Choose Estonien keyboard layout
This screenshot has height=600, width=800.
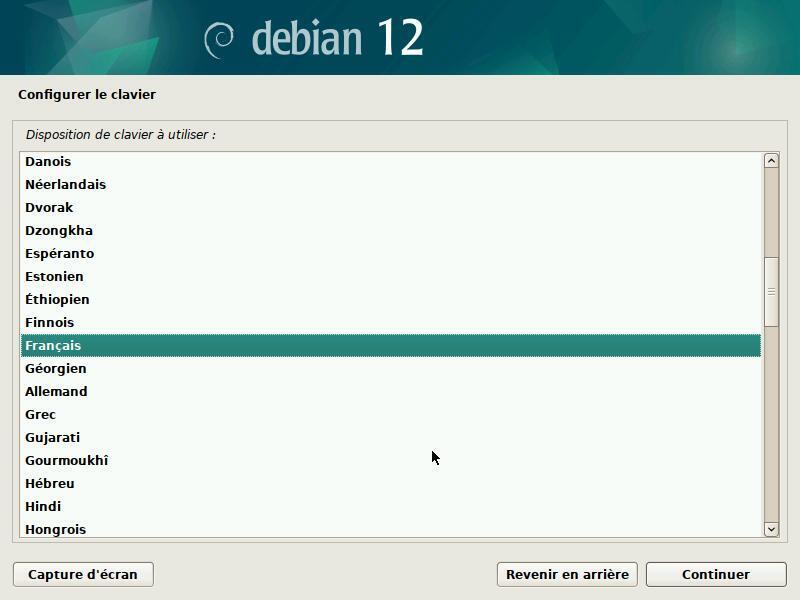point(54,276)
